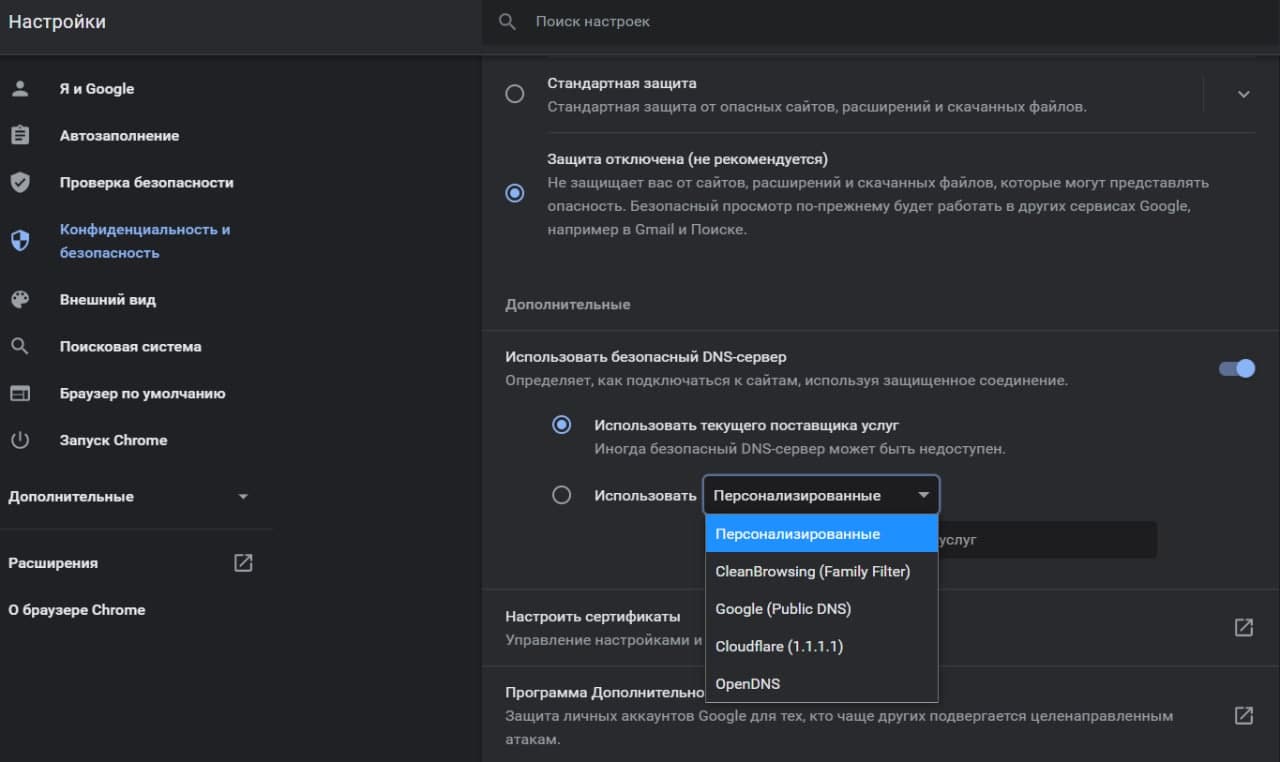The height and width of the screenshot is (762, 1280).
Task: Click the browser window icon Браузер по умолчанию
Action: (20, 393)
